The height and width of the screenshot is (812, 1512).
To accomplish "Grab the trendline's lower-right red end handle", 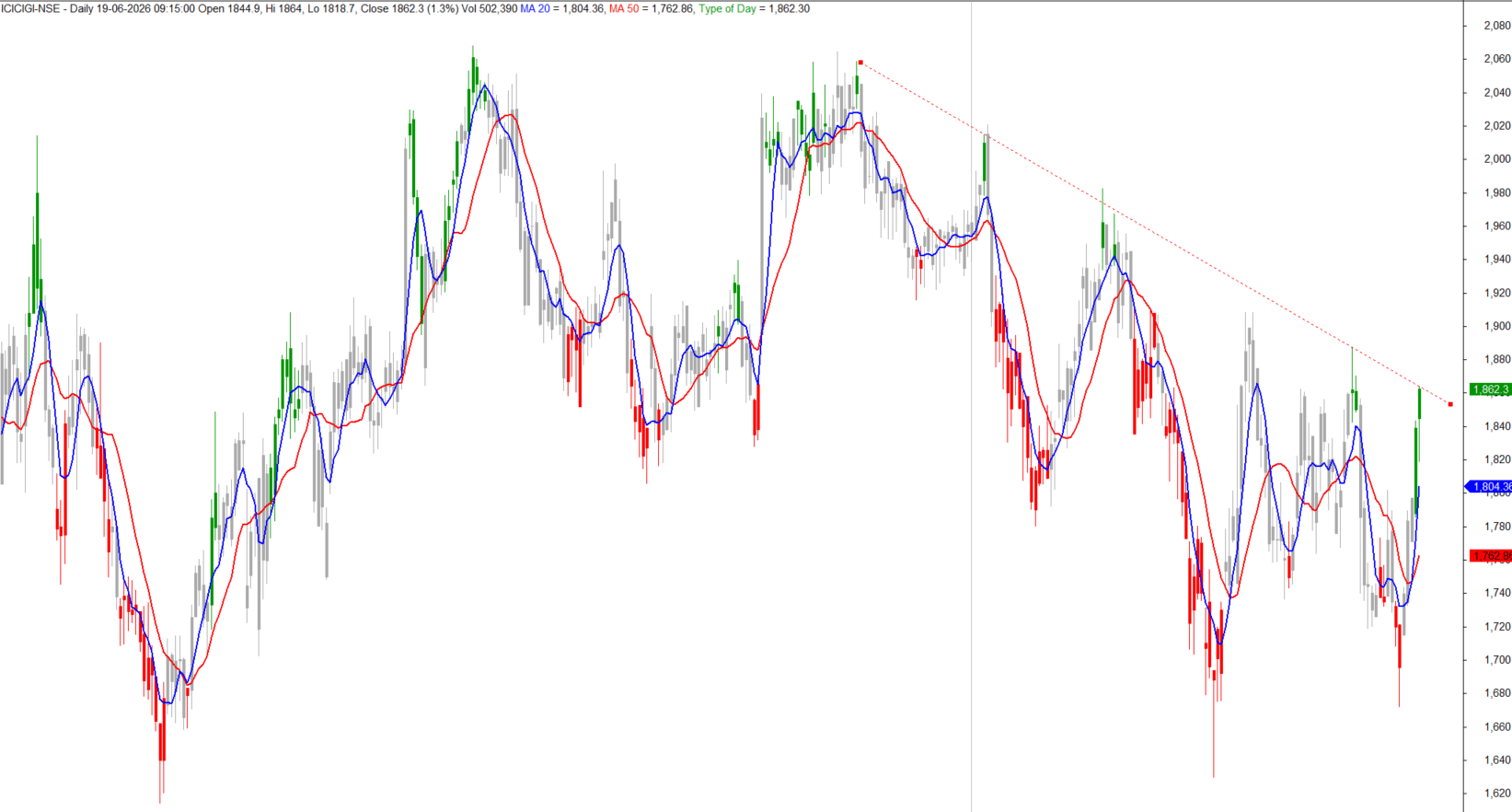I will point(1450,403).
